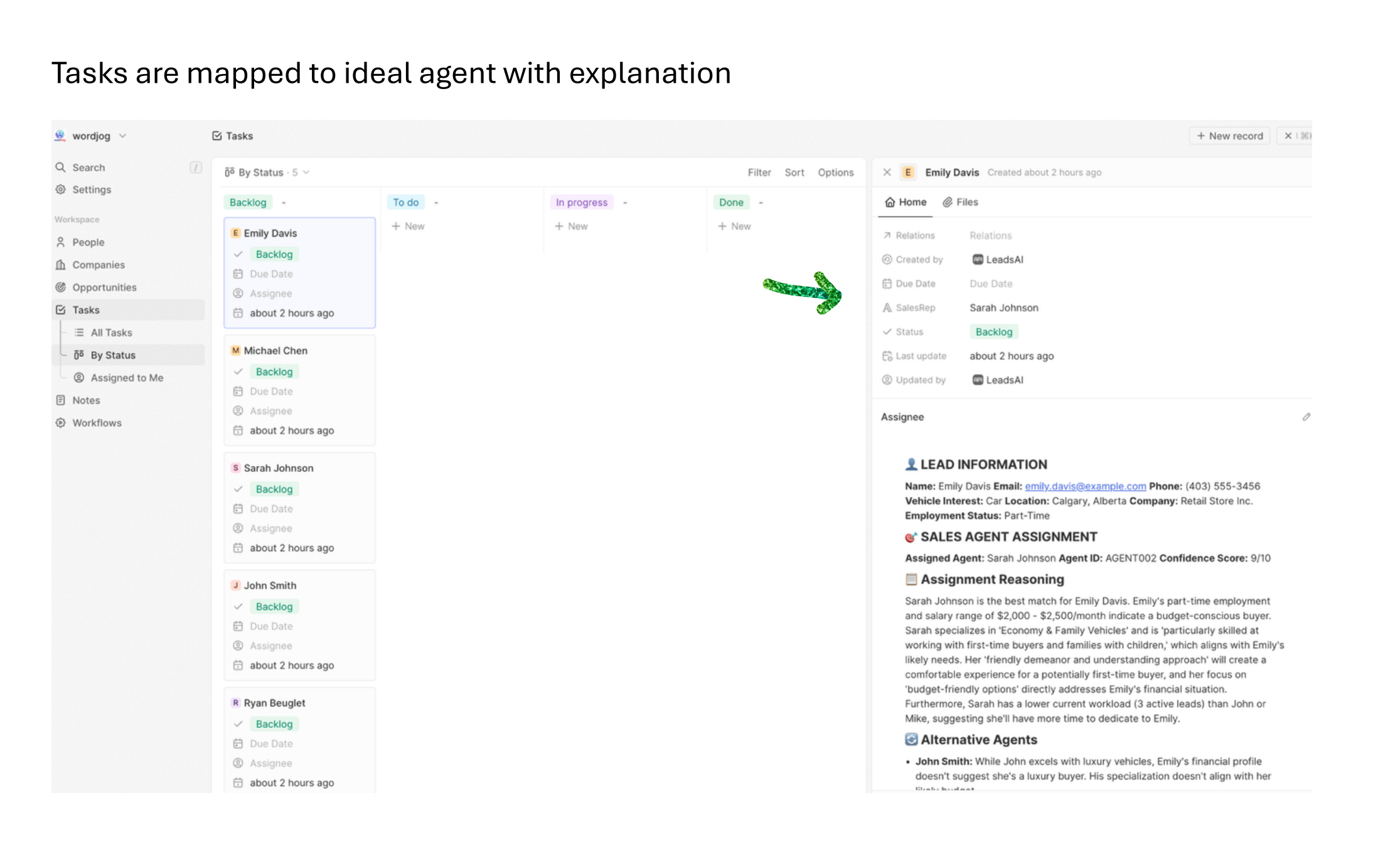Open the emily.davis@example.com email link

(x=1084, y=486)
